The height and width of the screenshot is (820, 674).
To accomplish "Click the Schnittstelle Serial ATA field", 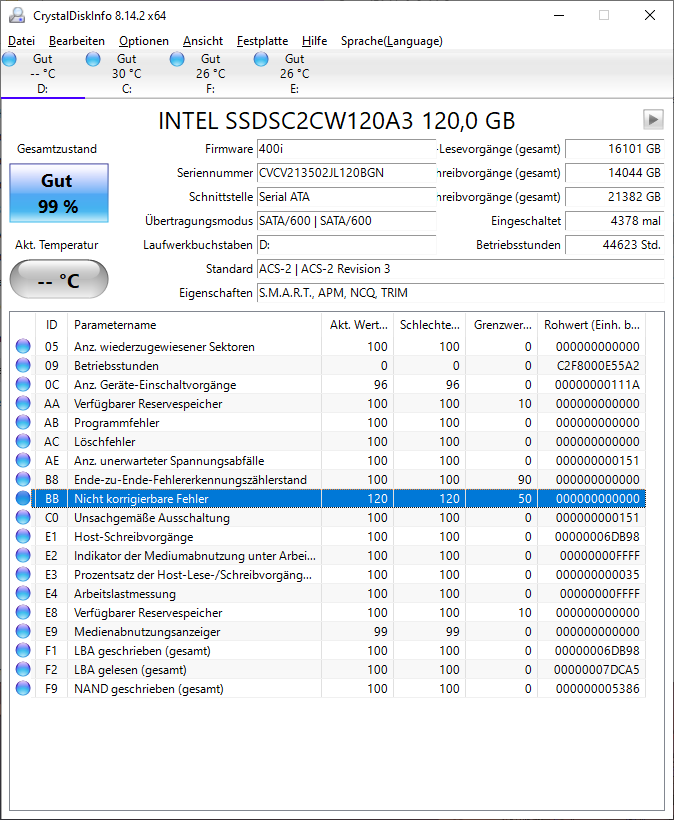I will point(346,197).
